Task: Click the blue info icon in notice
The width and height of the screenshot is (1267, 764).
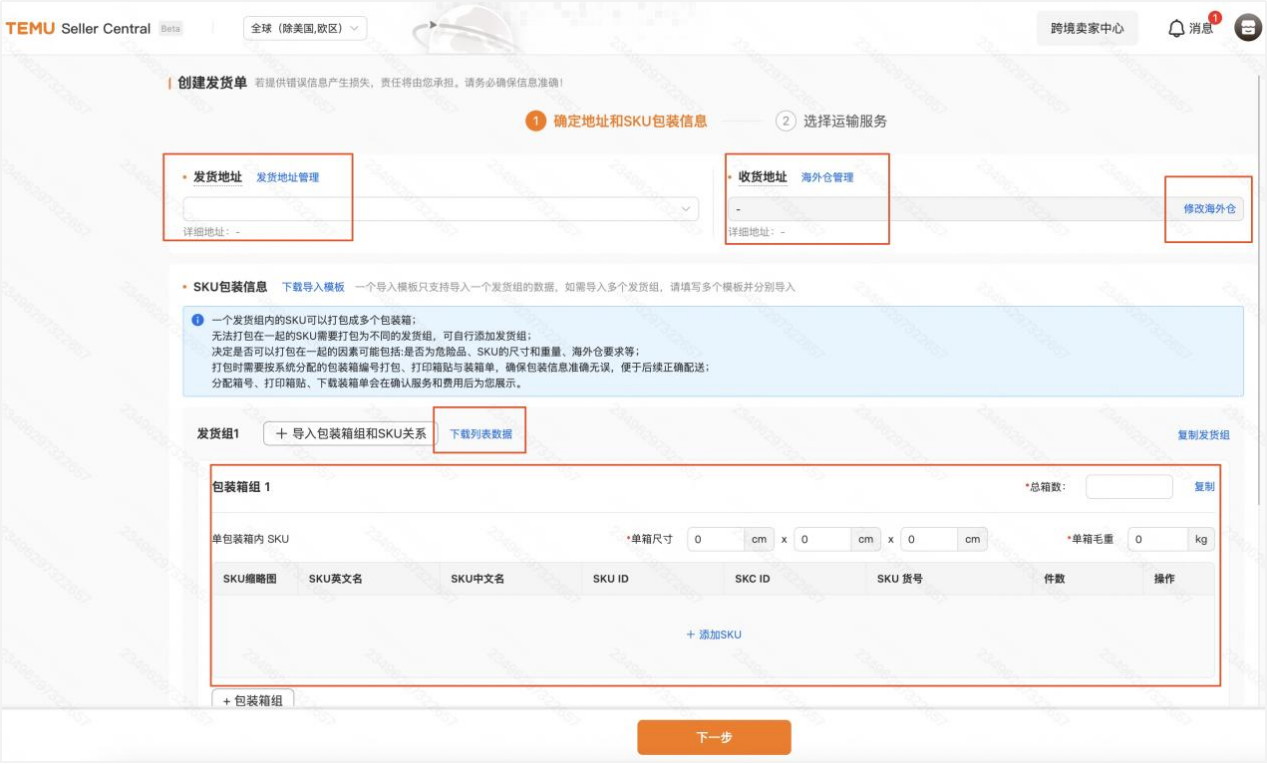Action: tap(198, 320)
